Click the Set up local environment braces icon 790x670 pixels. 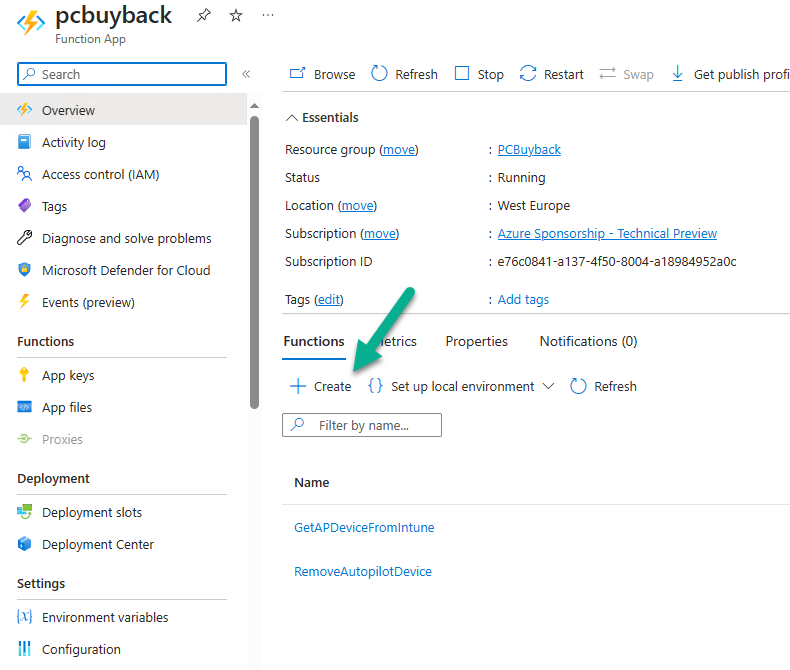coord(375,386)
